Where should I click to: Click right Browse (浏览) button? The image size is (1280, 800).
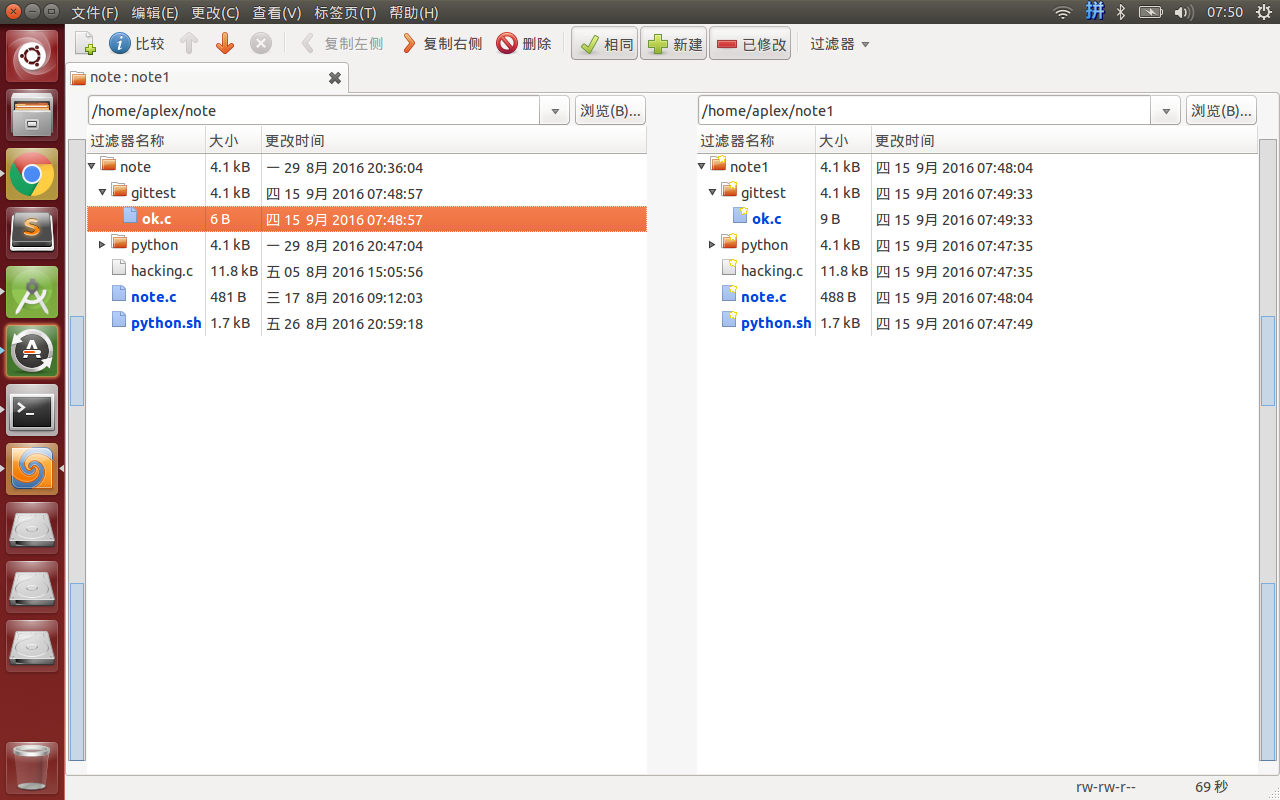(x=1221, y=110)
